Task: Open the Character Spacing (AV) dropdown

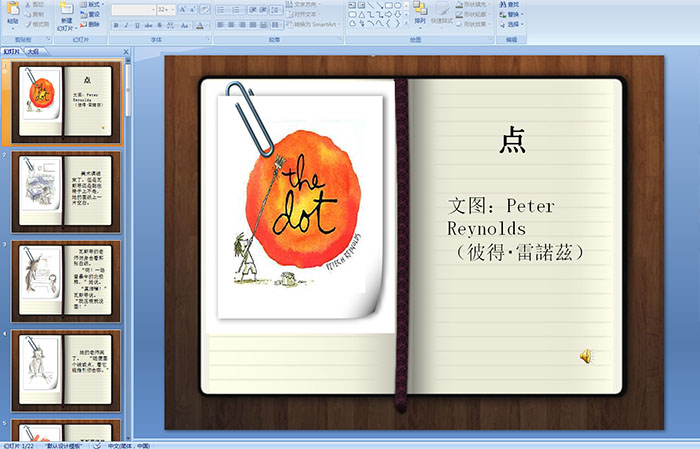Action: (171, 25)
